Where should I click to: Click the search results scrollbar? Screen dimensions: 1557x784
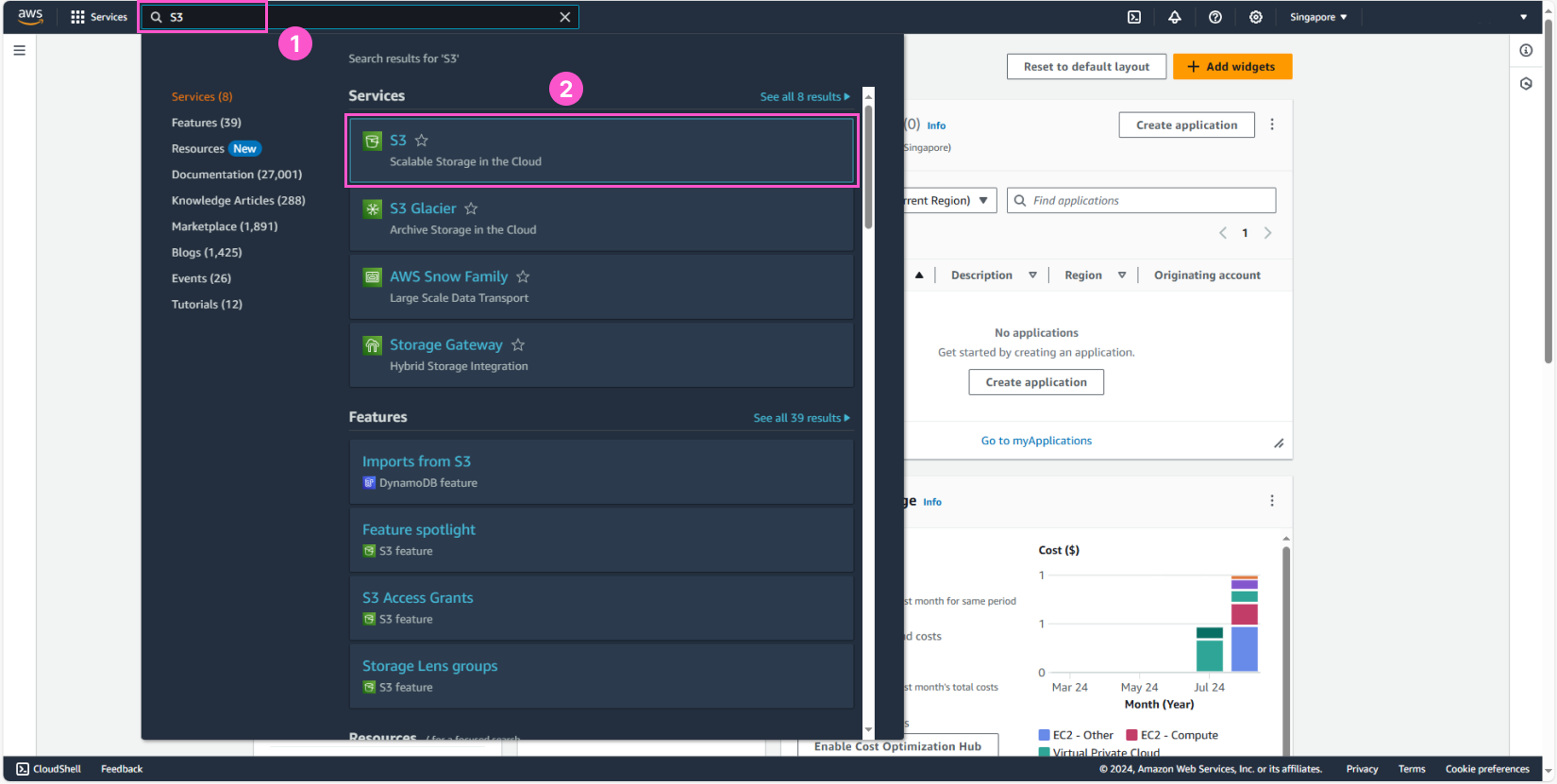pyautogui.click(x=868, y=165)
